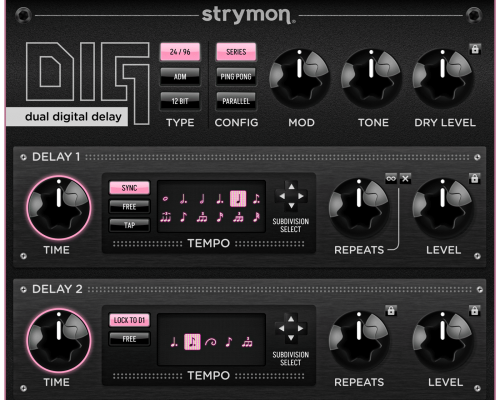Select sixteenth note in Delay 1 tempo

[220, 217]
